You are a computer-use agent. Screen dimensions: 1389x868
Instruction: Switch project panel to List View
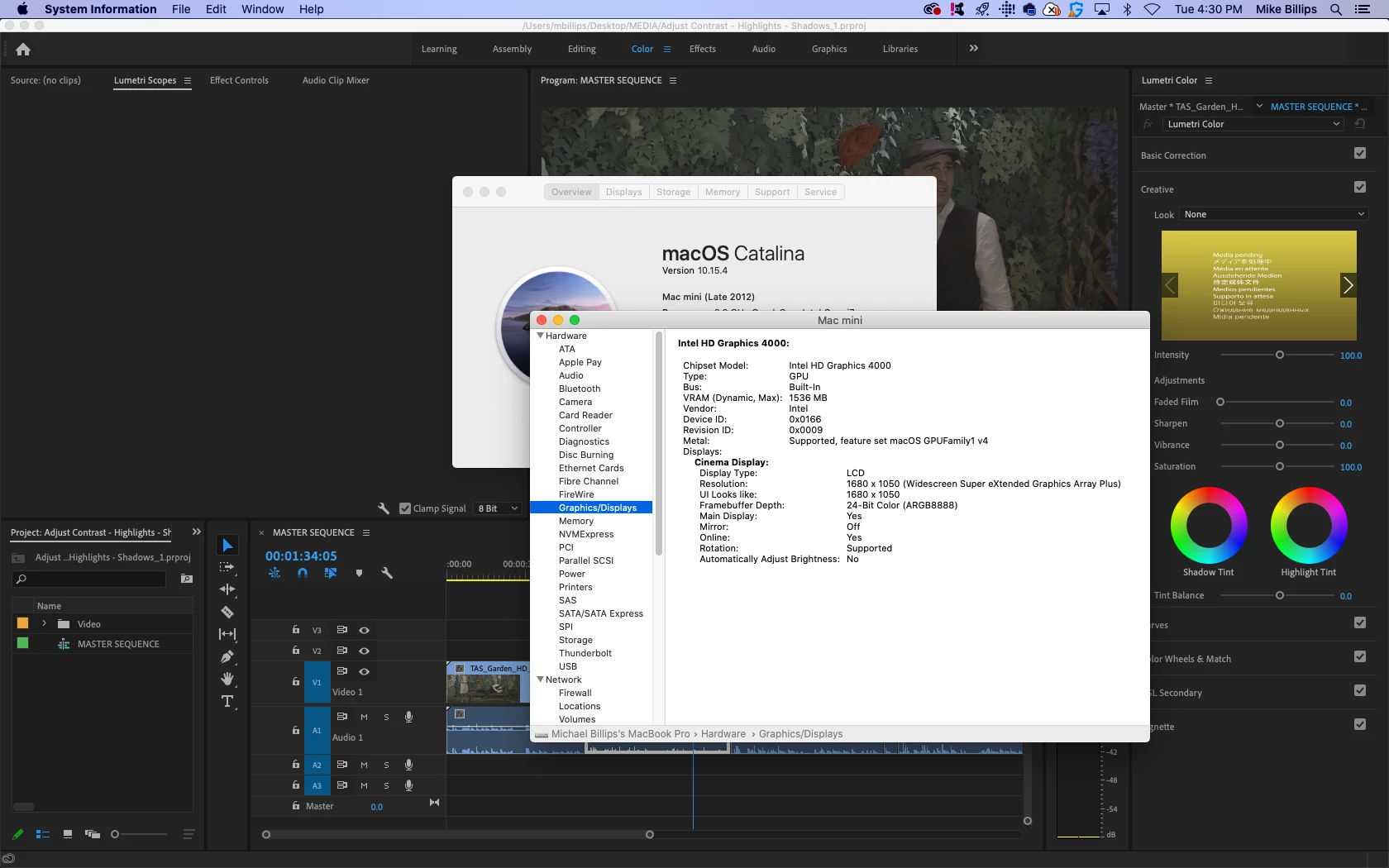pos(43,834)
